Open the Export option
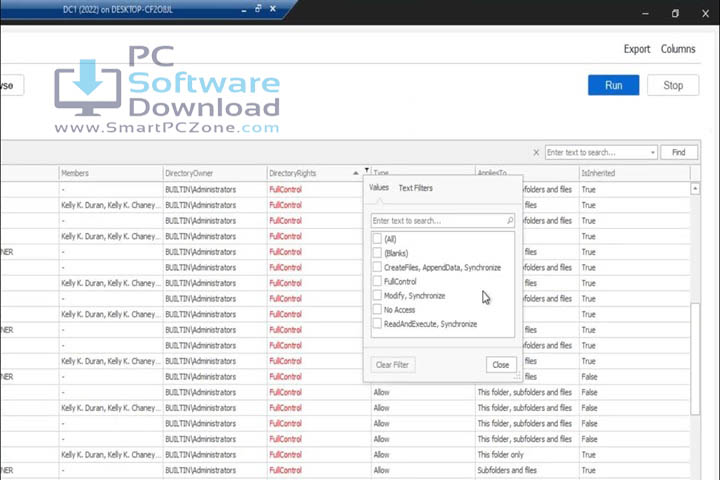This screenshot has height=480, width=720. click(636, 49)
